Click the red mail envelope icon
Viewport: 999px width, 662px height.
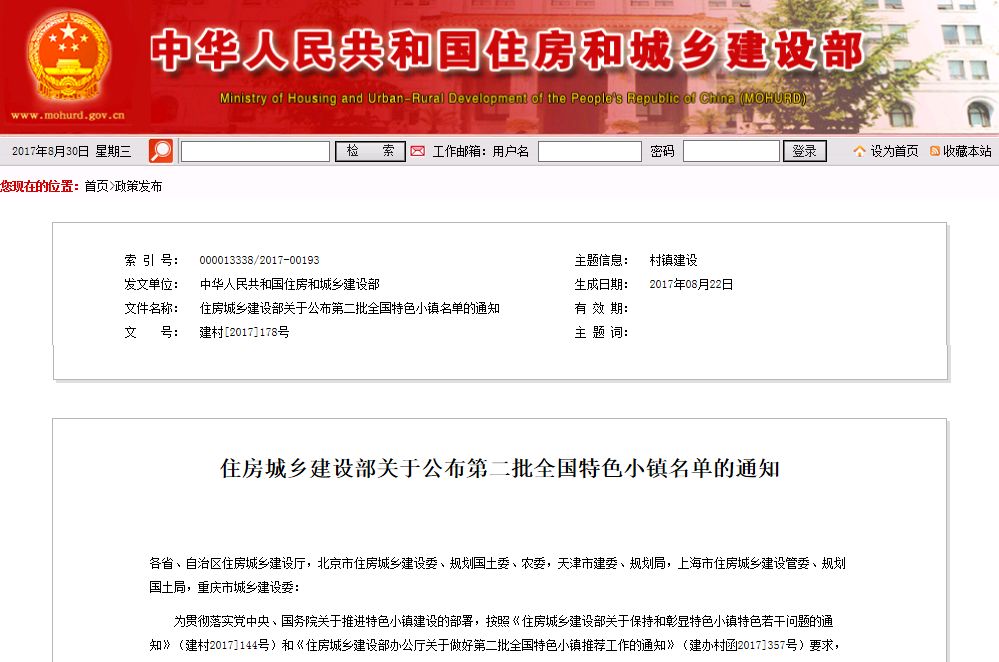(x=417, y=151)
